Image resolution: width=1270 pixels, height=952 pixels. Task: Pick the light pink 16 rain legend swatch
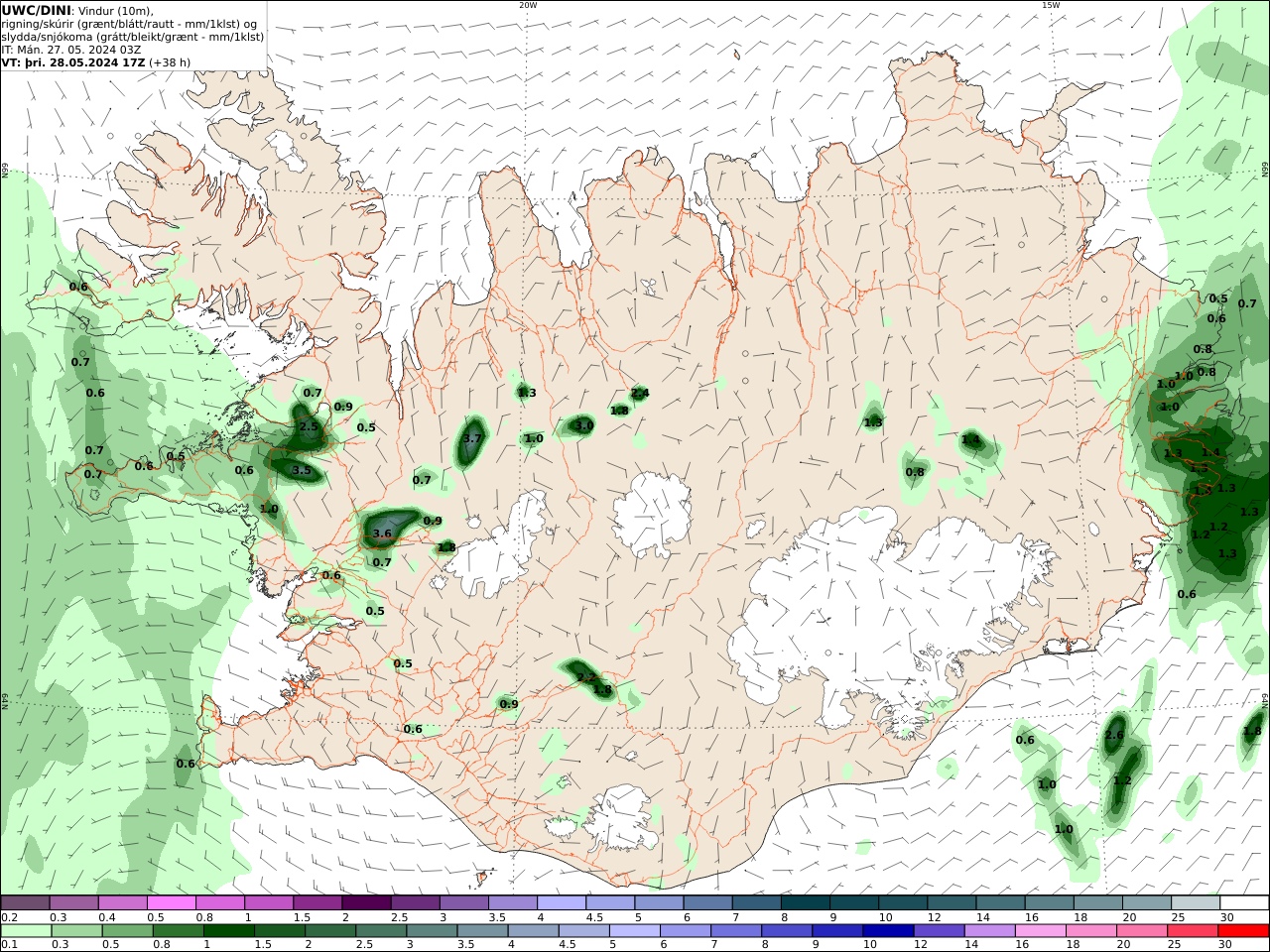pos(1041,931)
